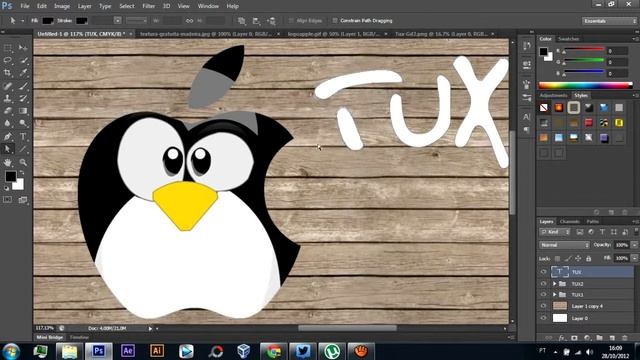Open the Kind layer filter dropdown
Image resolution: width=640 pixels, height=360 pixels.
(x=555, y=232)
